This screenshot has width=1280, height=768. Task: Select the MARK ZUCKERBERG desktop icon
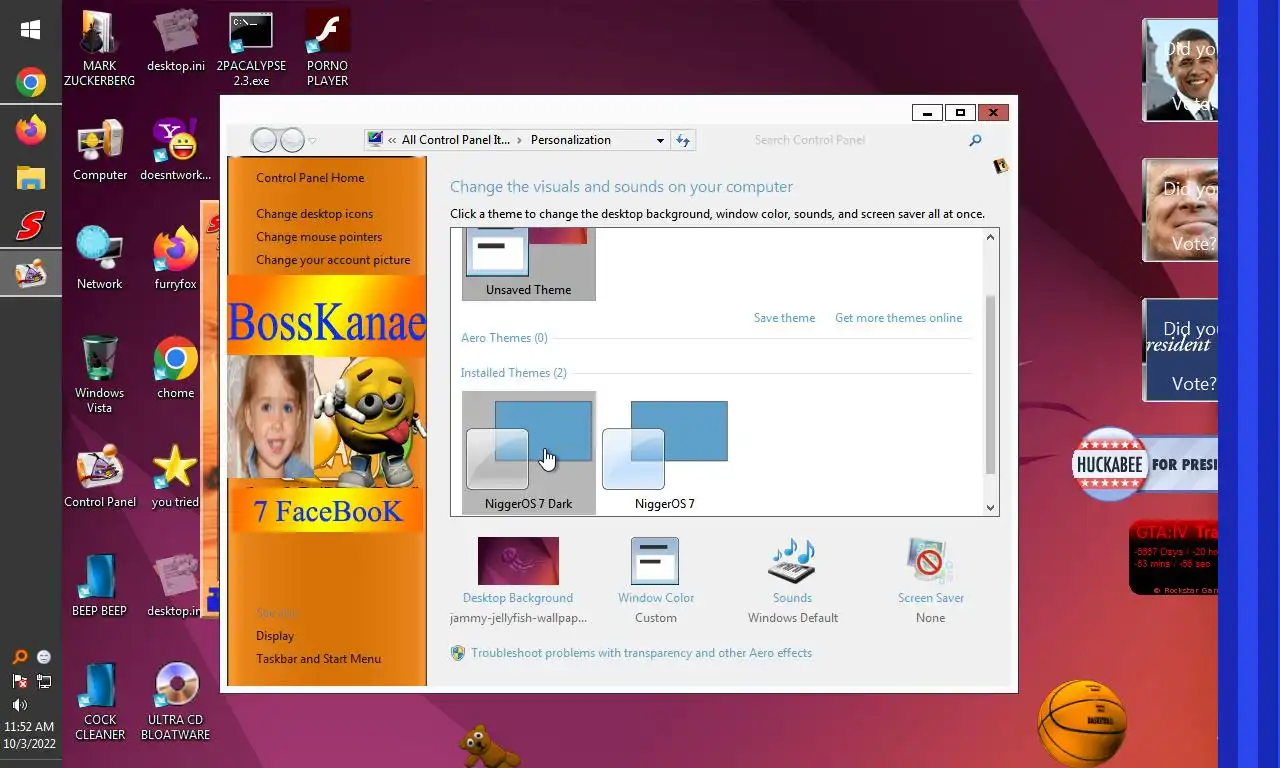[99, 48]
